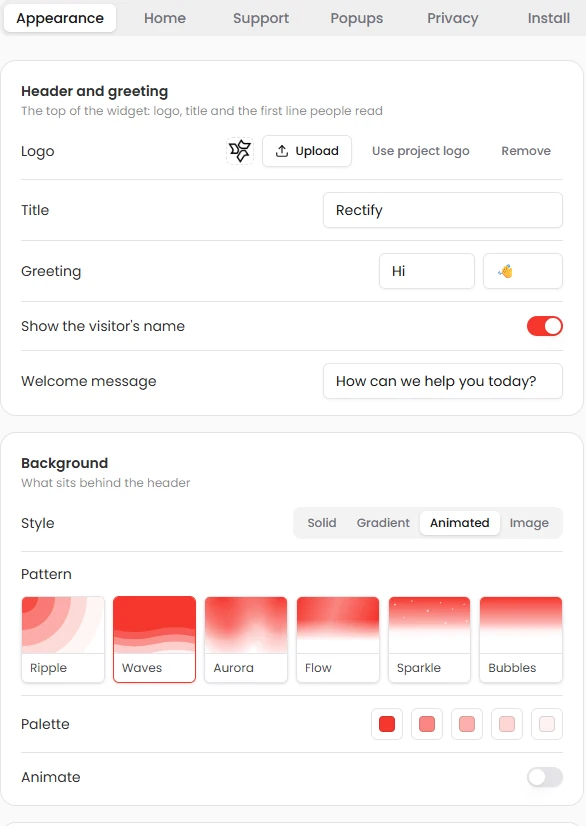Toggle Show the visitor's name switch

coord(544,326)
